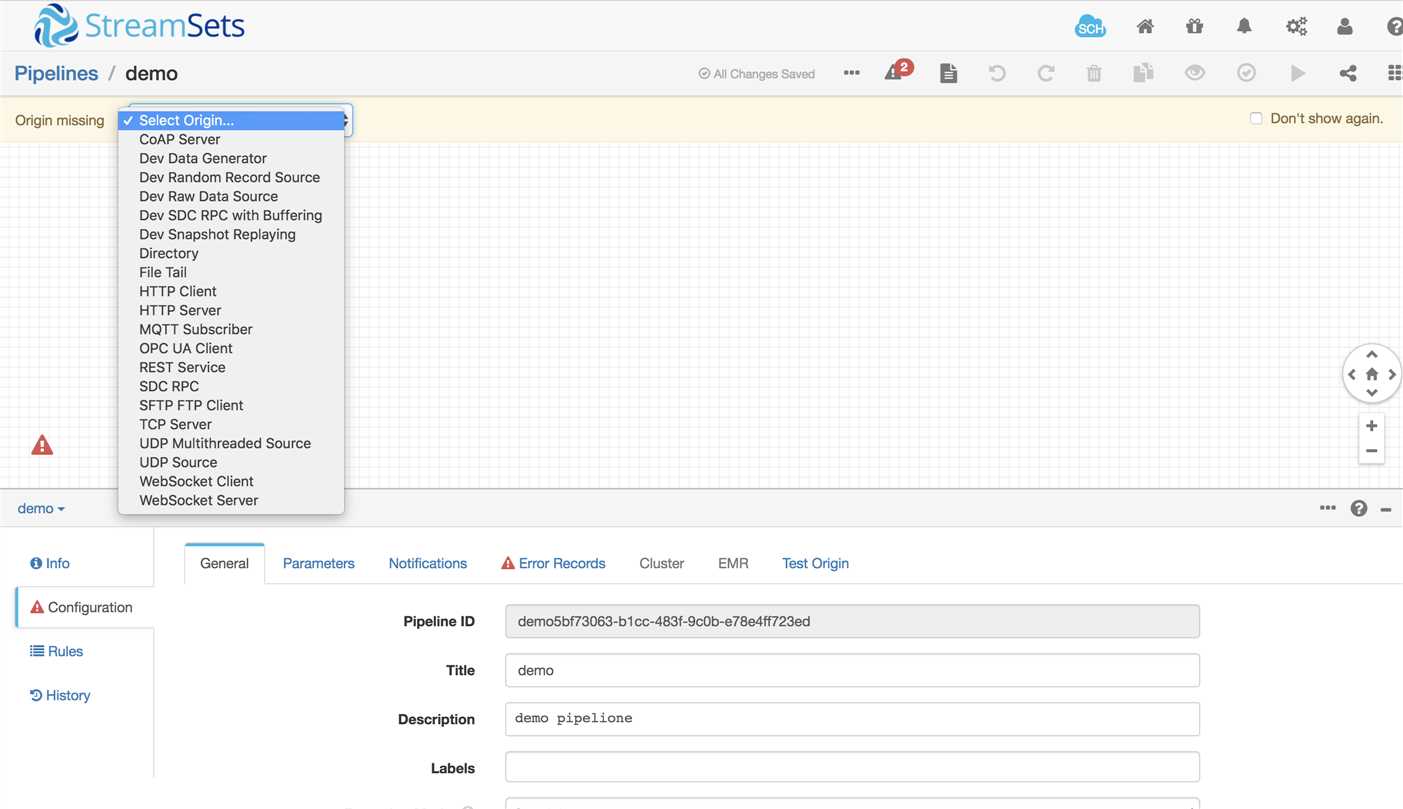
Task: Pick the Select Origin... option
Action: (x=231, y=120)
